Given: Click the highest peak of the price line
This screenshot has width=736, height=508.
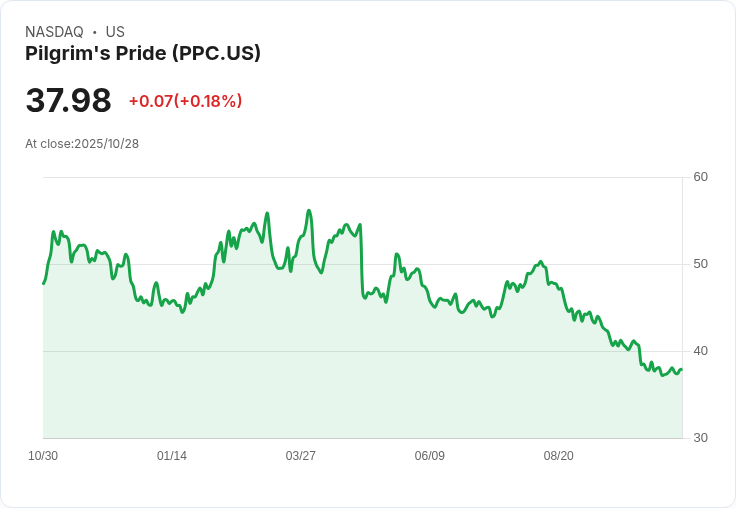Looking at the screenshot, I should point(309,210).
